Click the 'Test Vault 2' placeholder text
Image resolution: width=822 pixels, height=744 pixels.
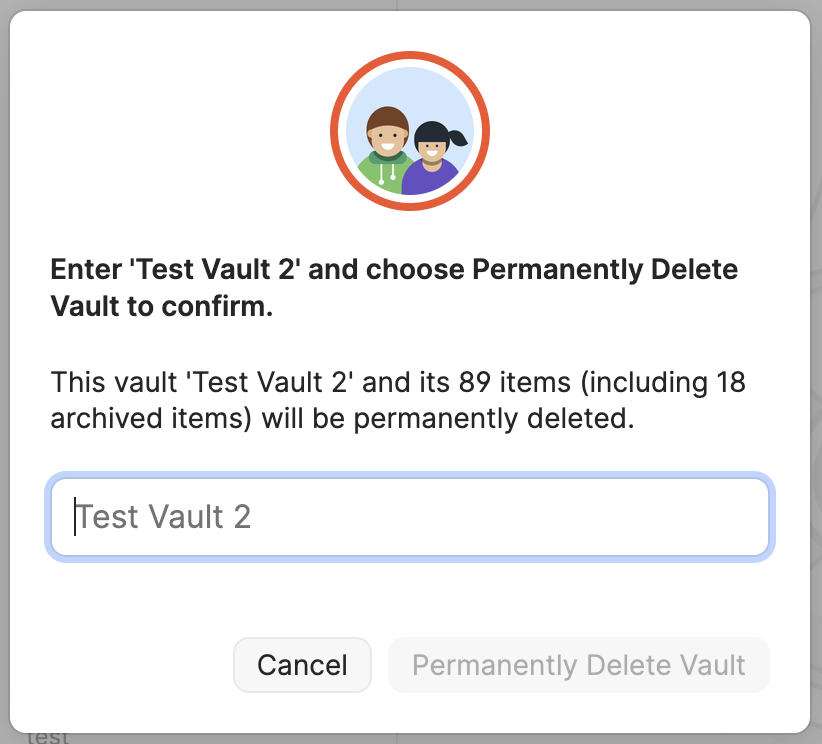[x=163, y=517]
